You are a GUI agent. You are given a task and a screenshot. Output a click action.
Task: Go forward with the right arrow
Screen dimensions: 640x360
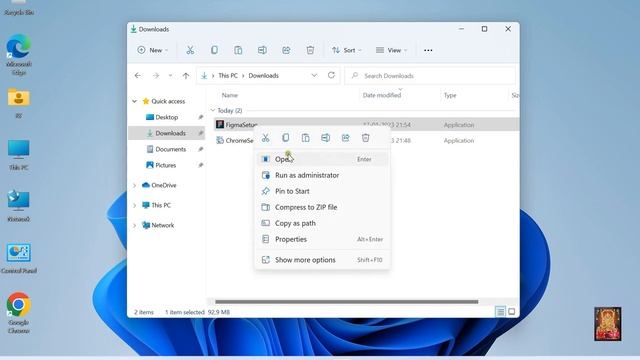pos(156,76)
